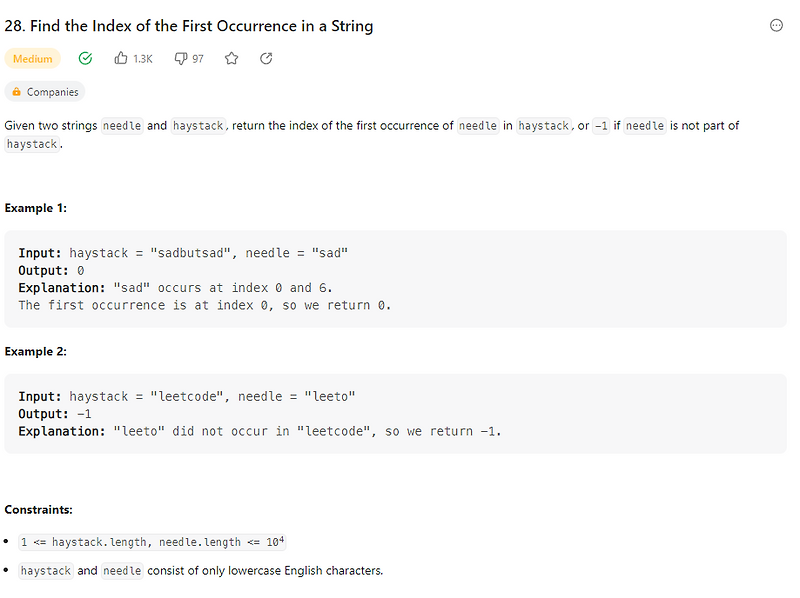Click the green solved checkmark icon
Screen dimensions: 800x598
[x=85, y=58]
